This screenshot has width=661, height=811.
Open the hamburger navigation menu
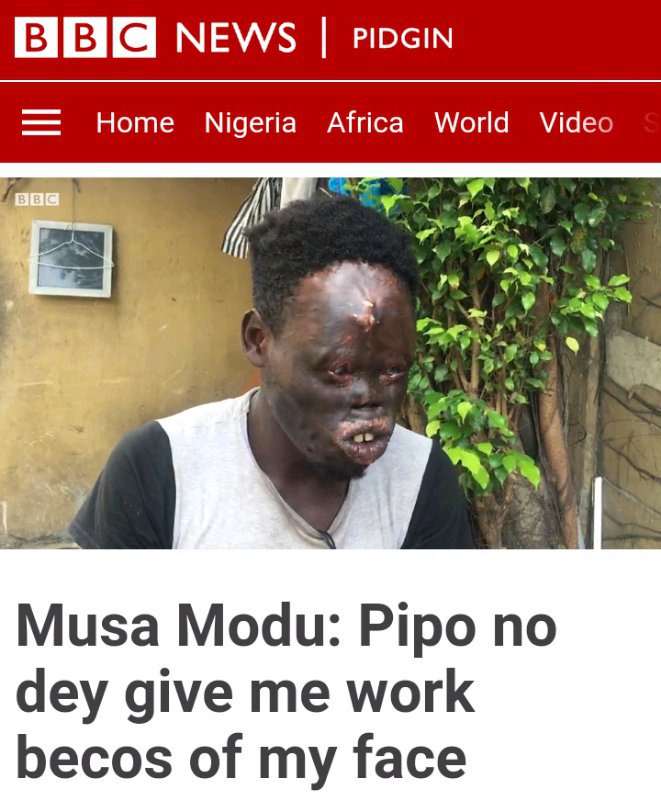[x=41, y=123]
